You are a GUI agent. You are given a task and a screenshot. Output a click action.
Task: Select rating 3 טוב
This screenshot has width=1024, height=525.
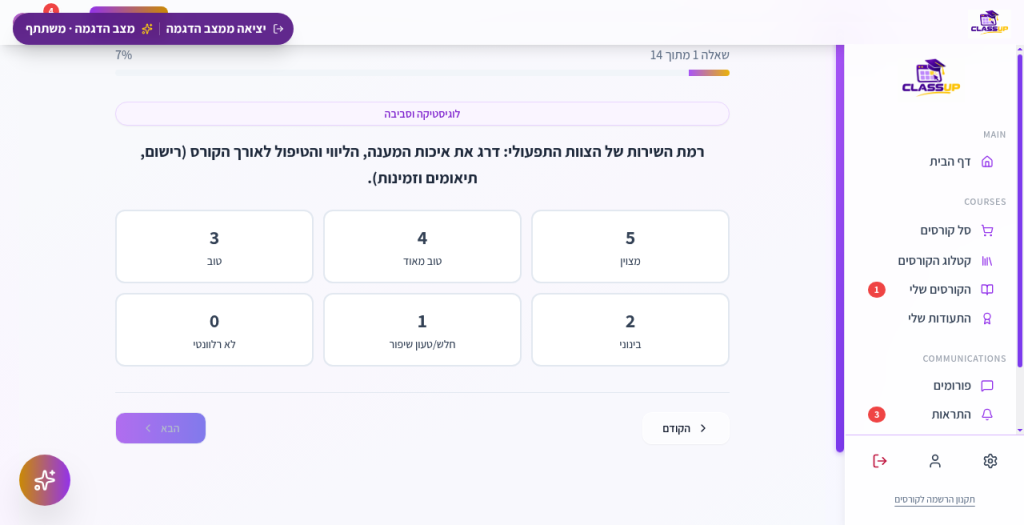(214, 246)
